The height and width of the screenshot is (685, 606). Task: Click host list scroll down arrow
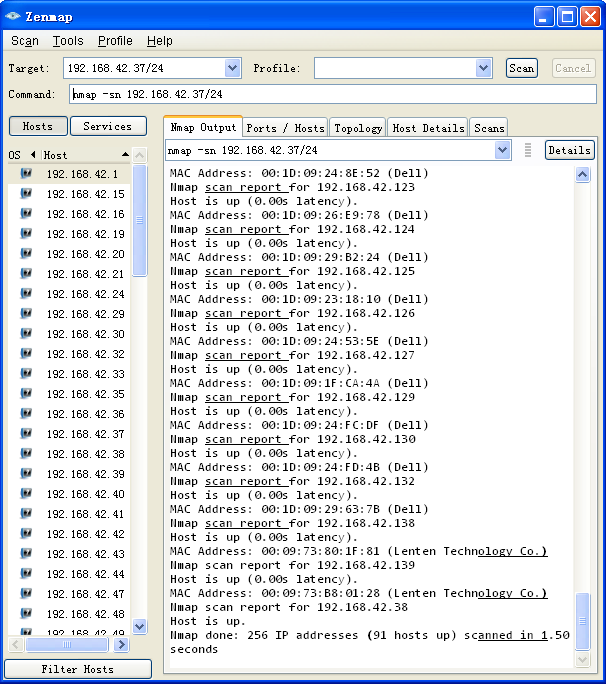[139, 626]
